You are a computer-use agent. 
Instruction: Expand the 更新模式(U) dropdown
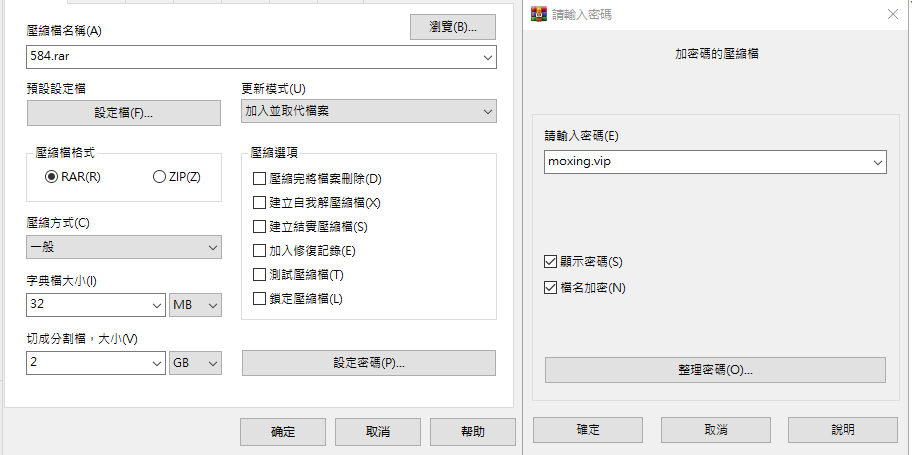point(369,111)
